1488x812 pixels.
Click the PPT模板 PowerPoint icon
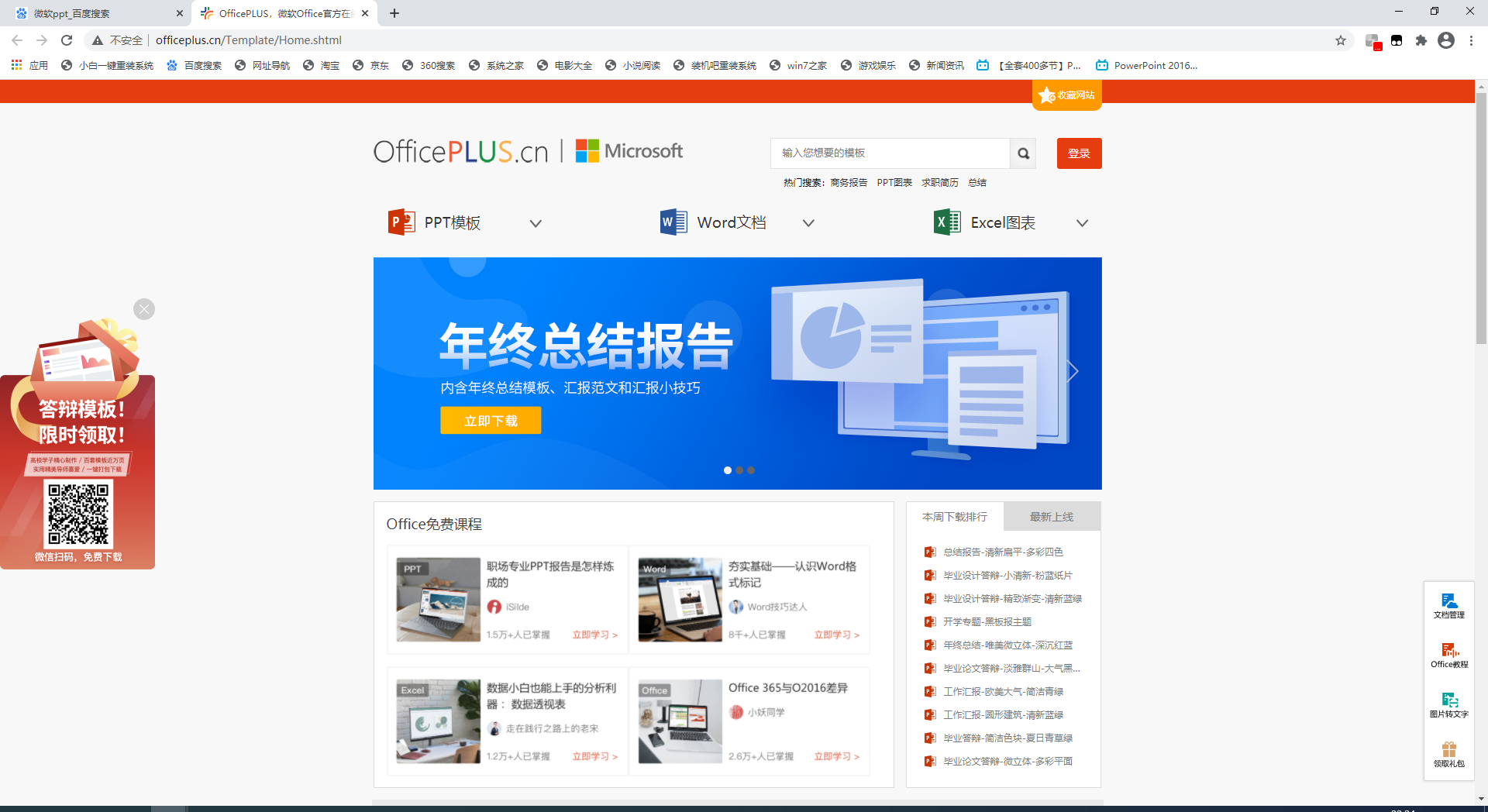point(401,222)
